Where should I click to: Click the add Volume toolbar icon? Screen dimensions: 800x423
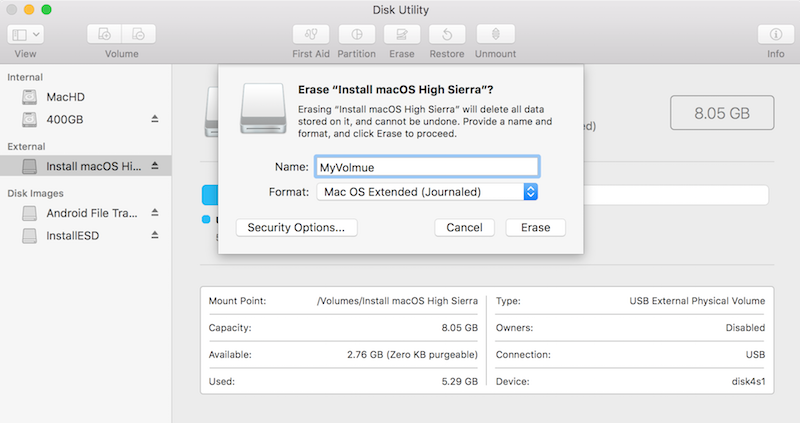pyautogui.click(x=104, y=34)
